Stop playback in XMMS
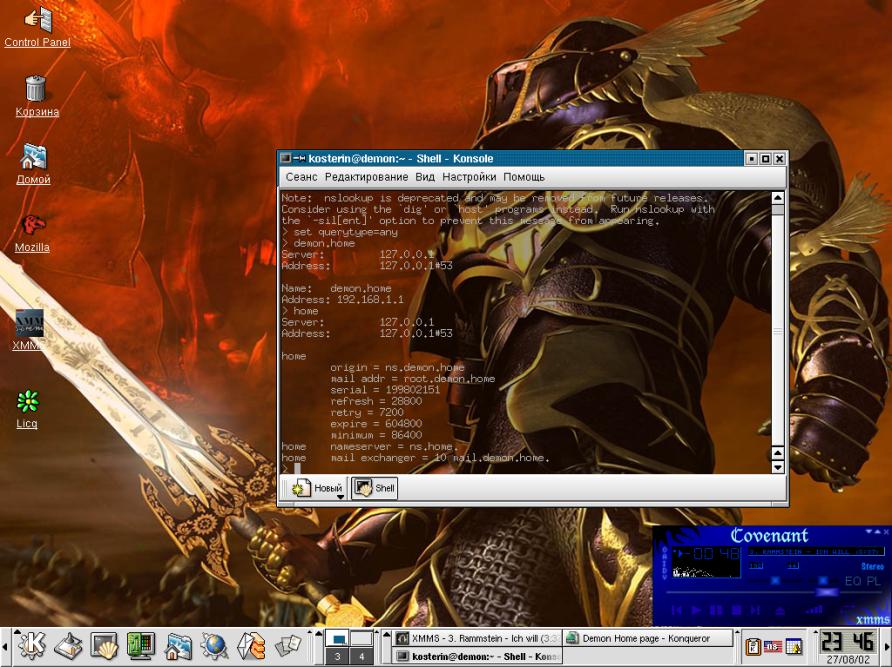Screen dimensions: 892x667 tap(736, 610)
